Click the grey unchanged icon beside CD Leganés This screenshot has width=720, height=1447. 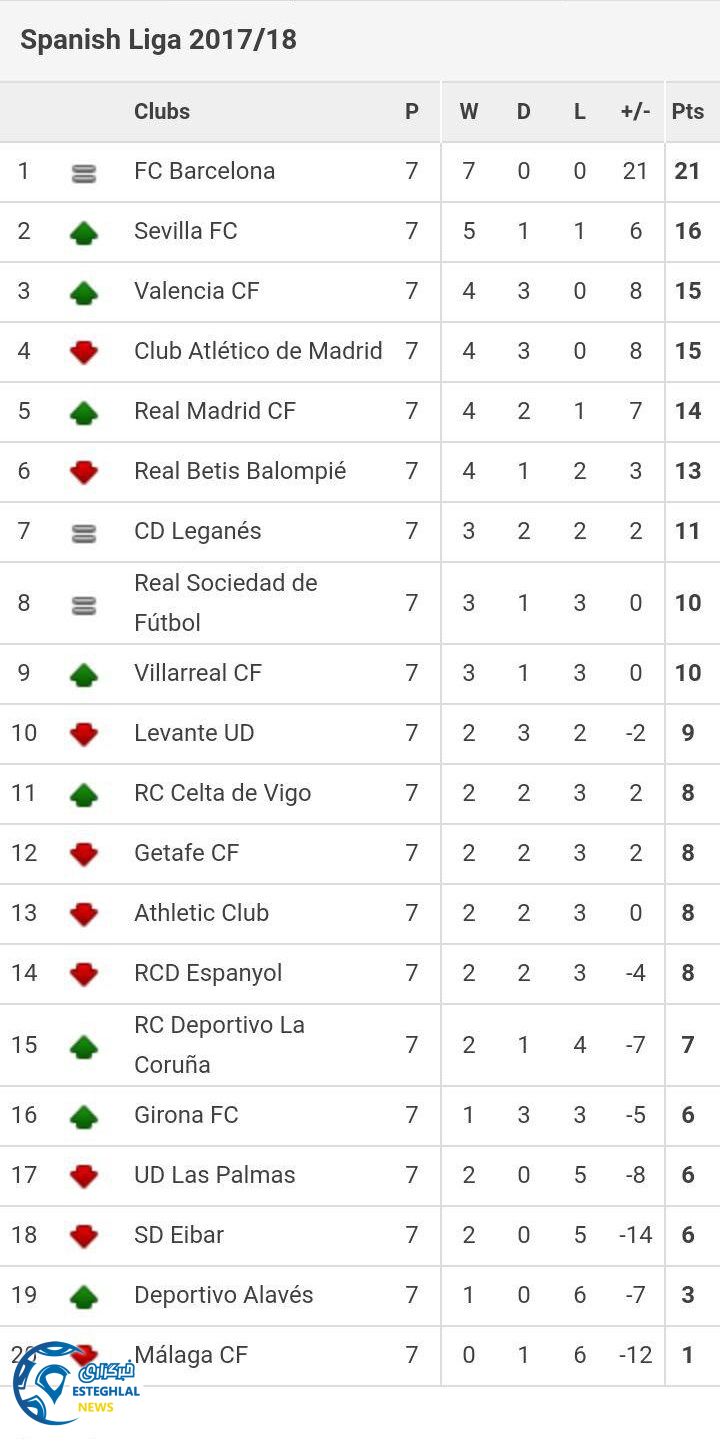pyautogui.click(x=84, y=533)
